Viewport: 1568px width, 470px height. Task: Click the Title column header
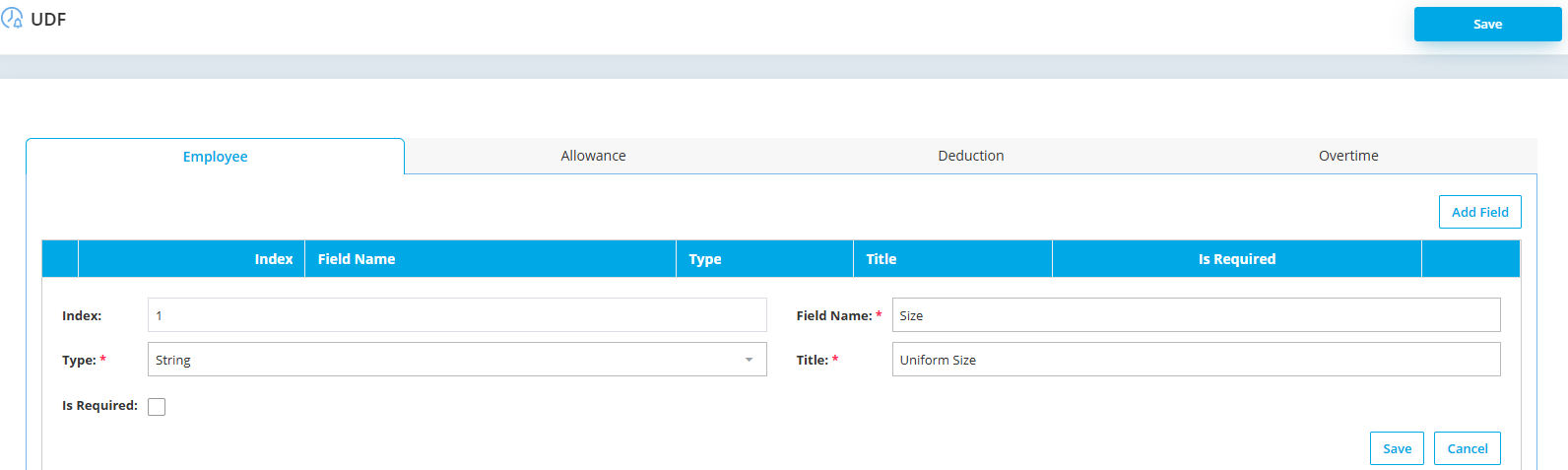(x=952, y=259)
